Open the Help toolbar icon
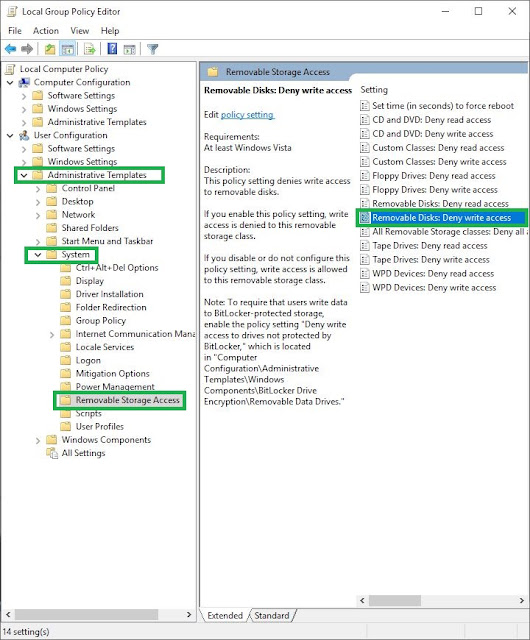The width and height of the screenshot is (530, 640). [x=112, y=49]
